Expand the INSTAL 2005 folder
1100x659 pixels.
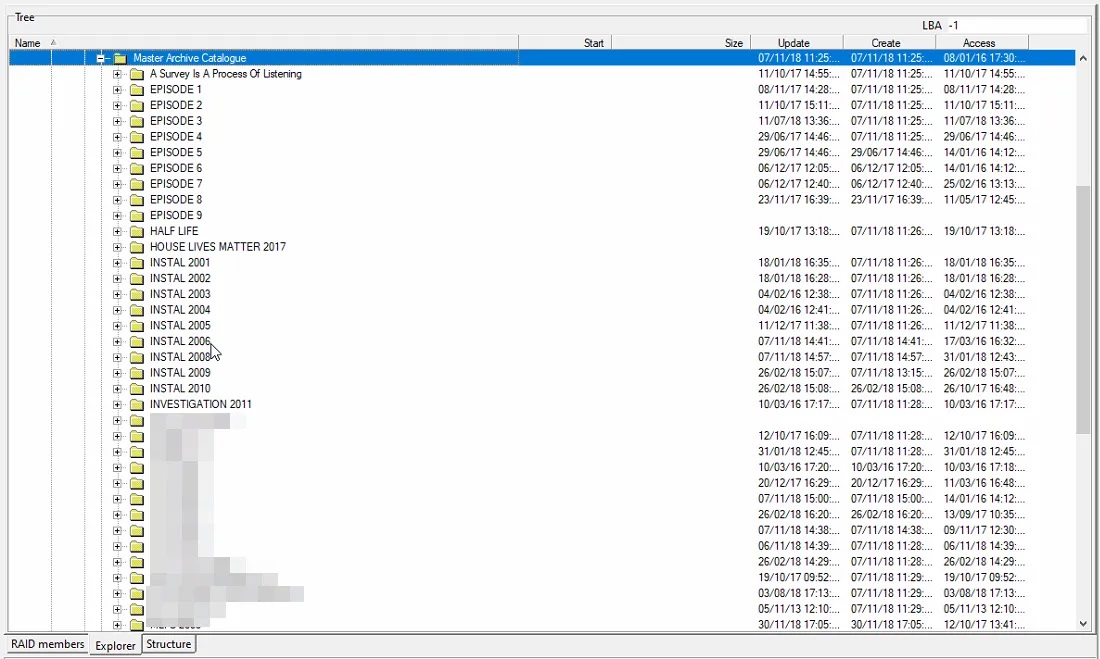click(x=117, y=326)
